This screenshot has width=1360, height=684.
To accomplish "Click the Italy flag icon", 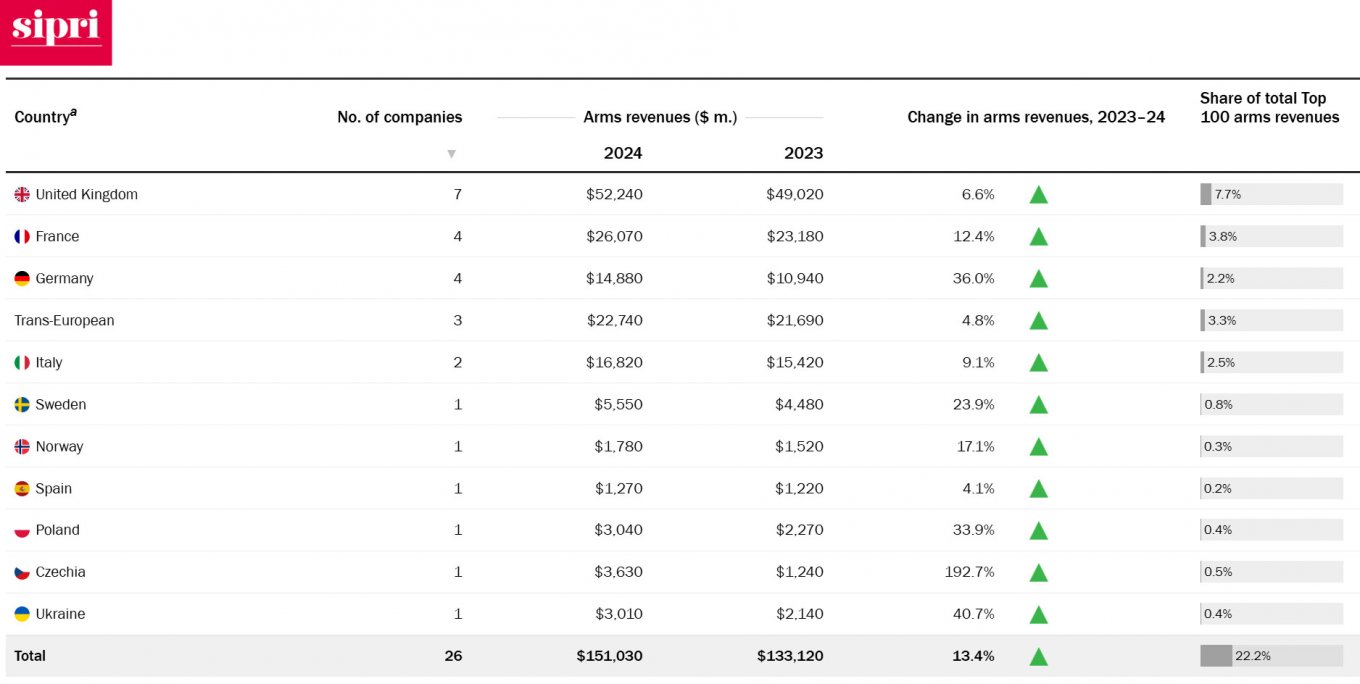I will [22, 363].
